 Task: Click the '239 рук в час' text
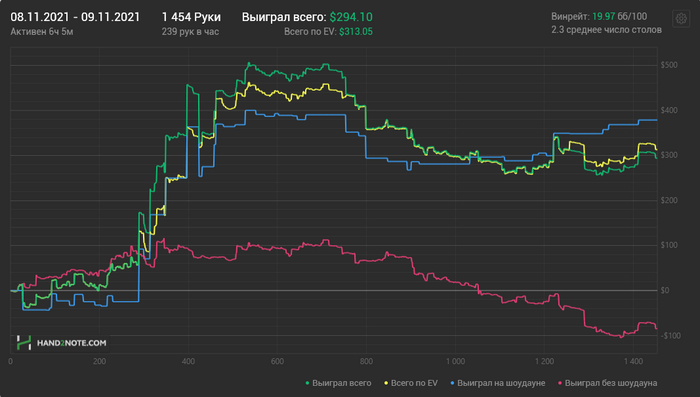pyautogui.click(x=190, y=32)
